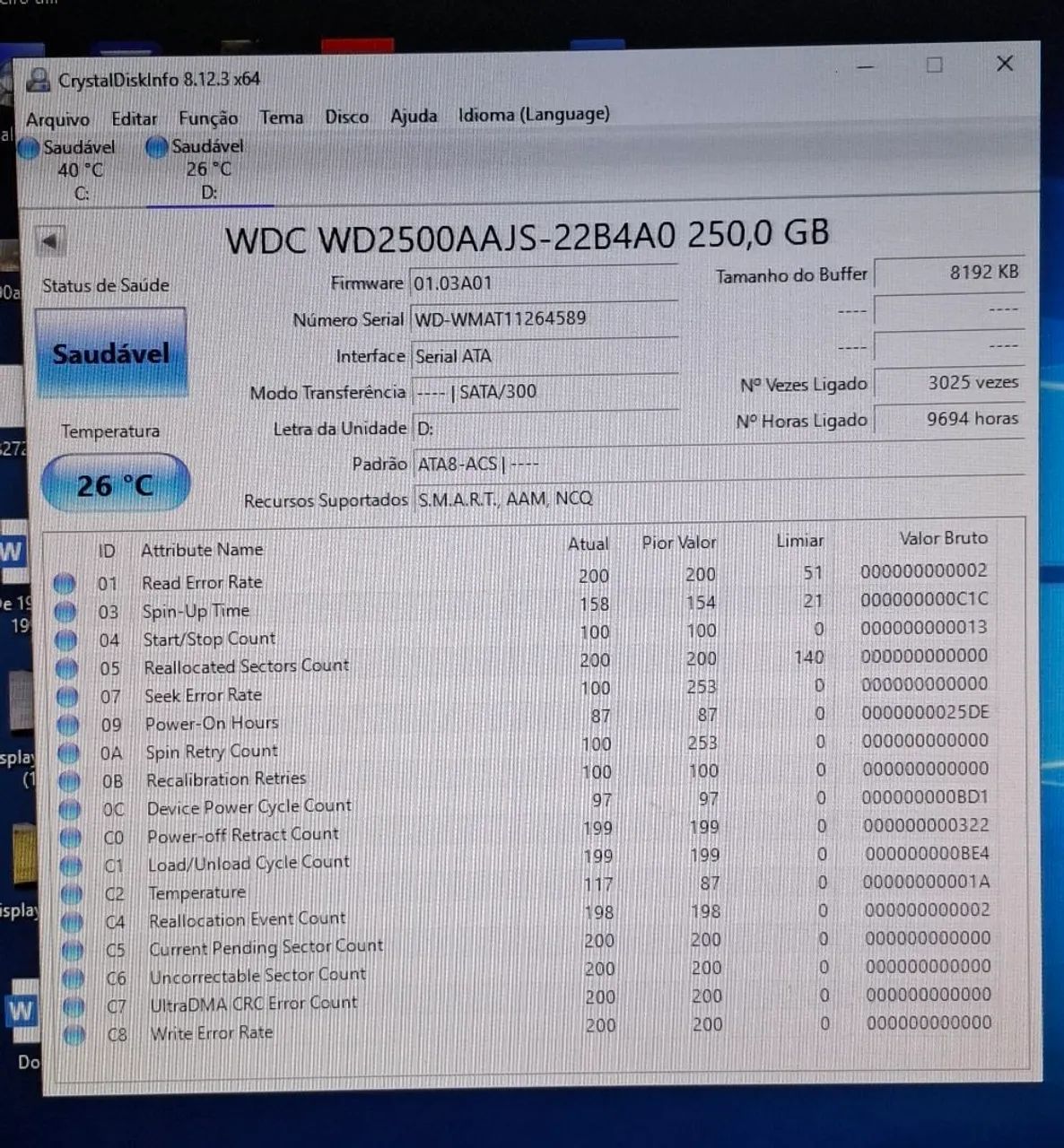Select the Spin-Up Time attribute name

(196, 611)
